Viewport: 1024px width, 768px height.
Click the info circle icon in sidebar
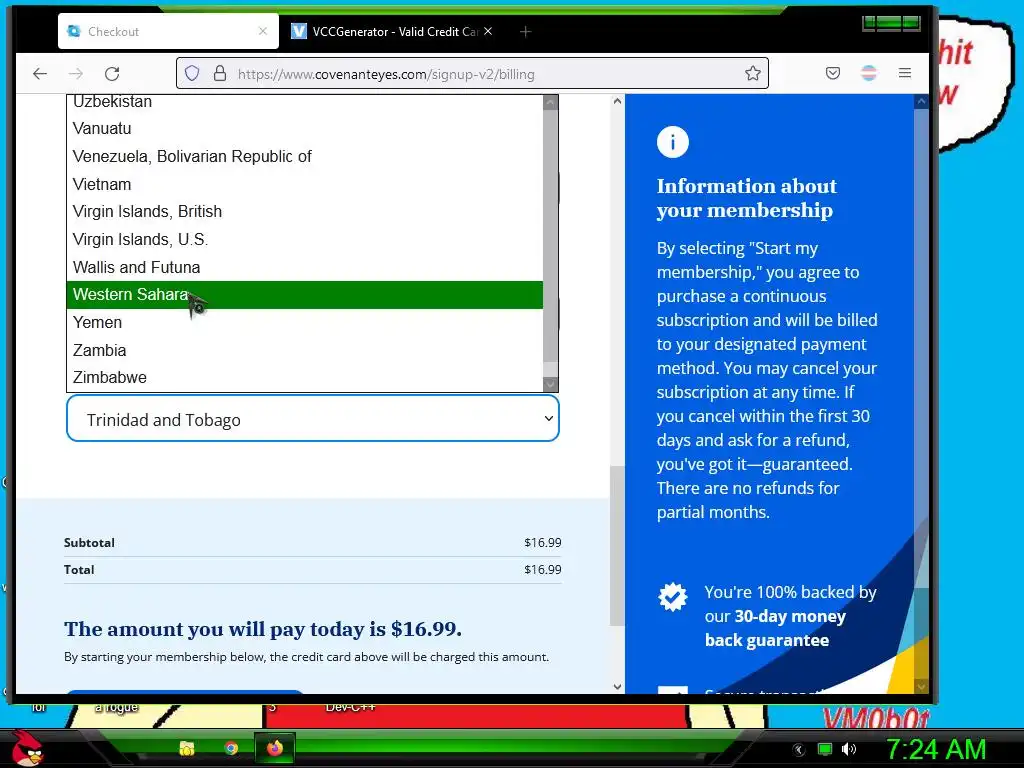(x=673, y=142)
